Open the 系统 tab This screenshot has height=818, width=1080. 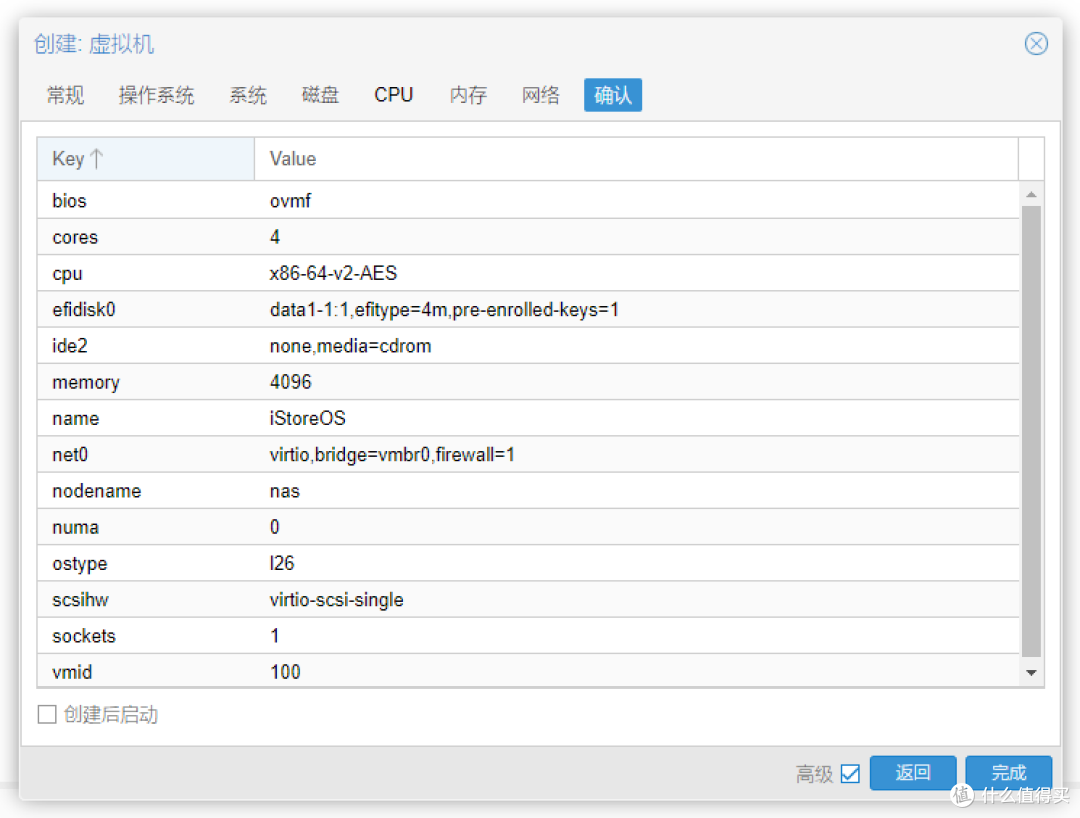[247, 94]
